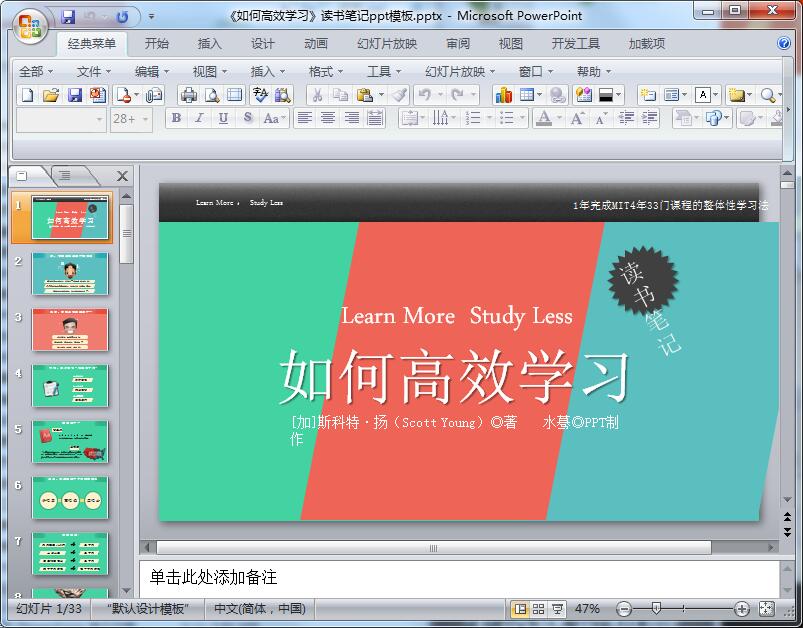Image resolution: width=803 pixels, height=628 pixels.
Task: Click the 中文(简体，中国) language indicator
Action: [260, 609]
